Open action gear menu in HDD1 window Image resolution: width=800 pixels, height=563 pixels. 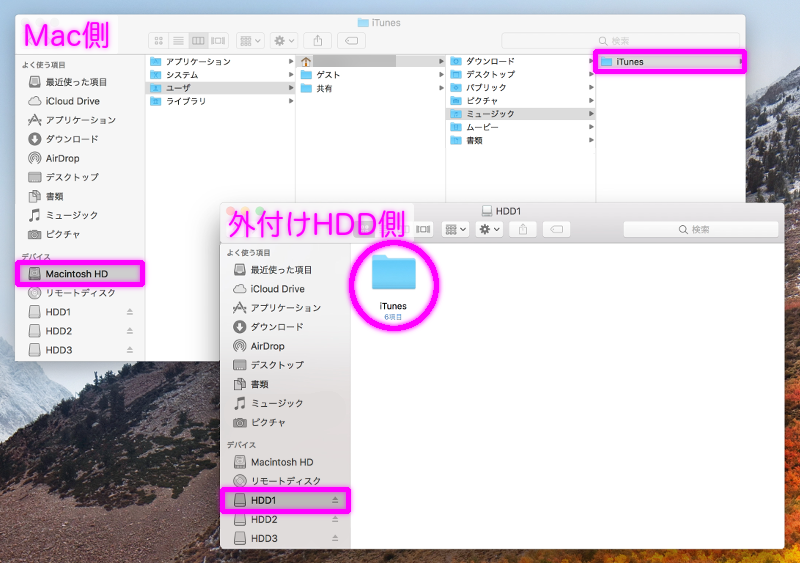(489, 230)
